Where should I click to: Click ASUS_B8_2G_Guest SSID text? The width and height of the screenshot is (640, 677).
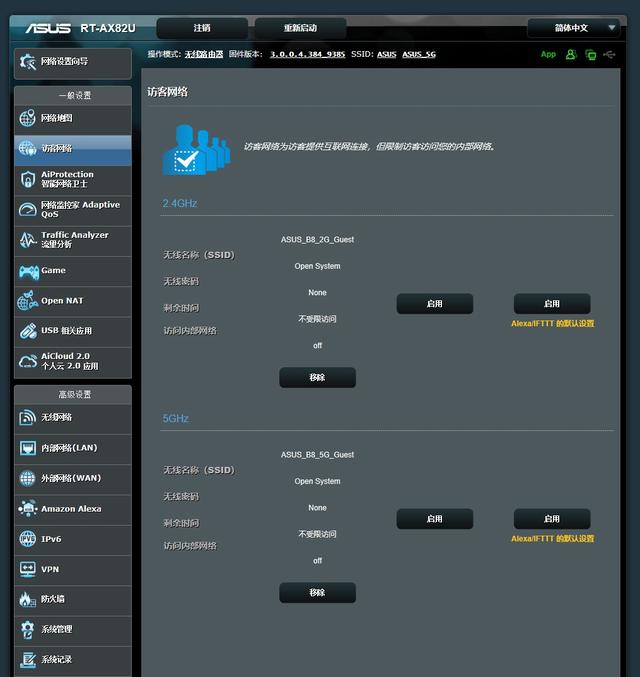pyautogui.click(x=317, y=240)
